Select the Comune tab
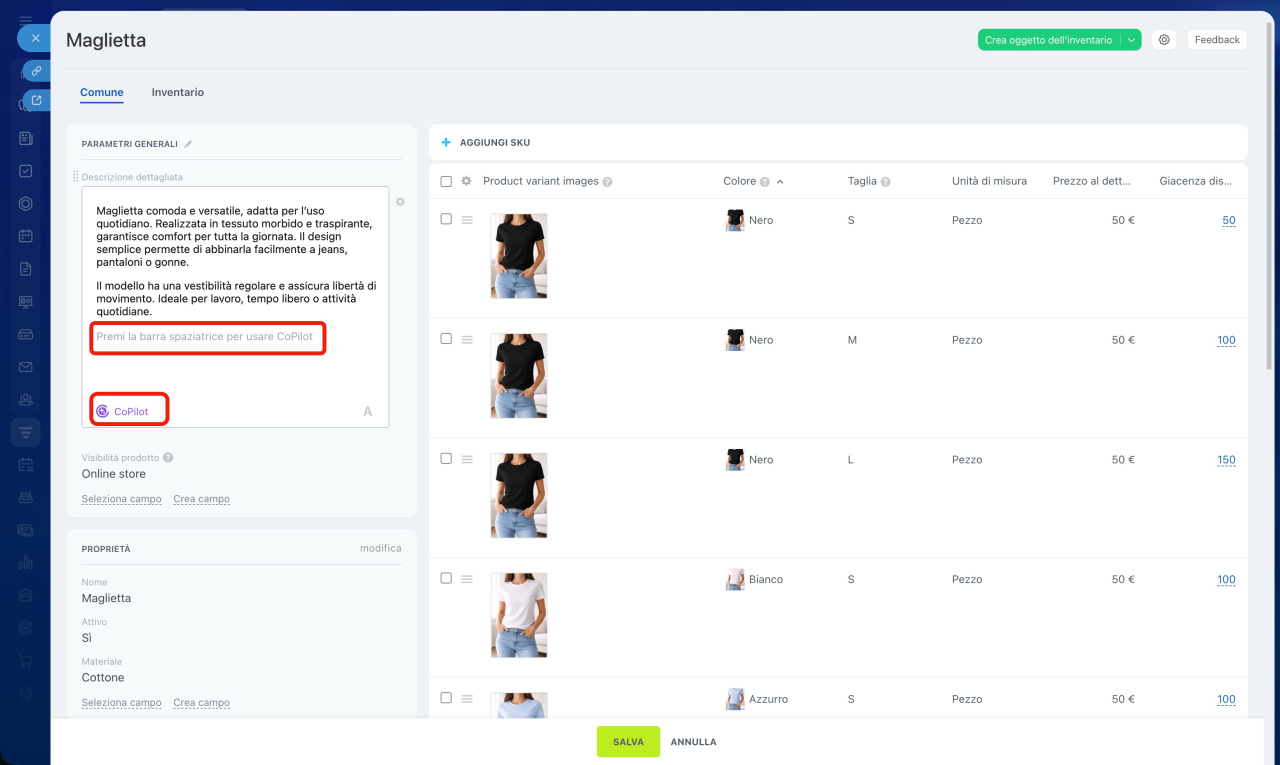The height and width of the screenshot is (765, 1280). [x=102, y=92]
